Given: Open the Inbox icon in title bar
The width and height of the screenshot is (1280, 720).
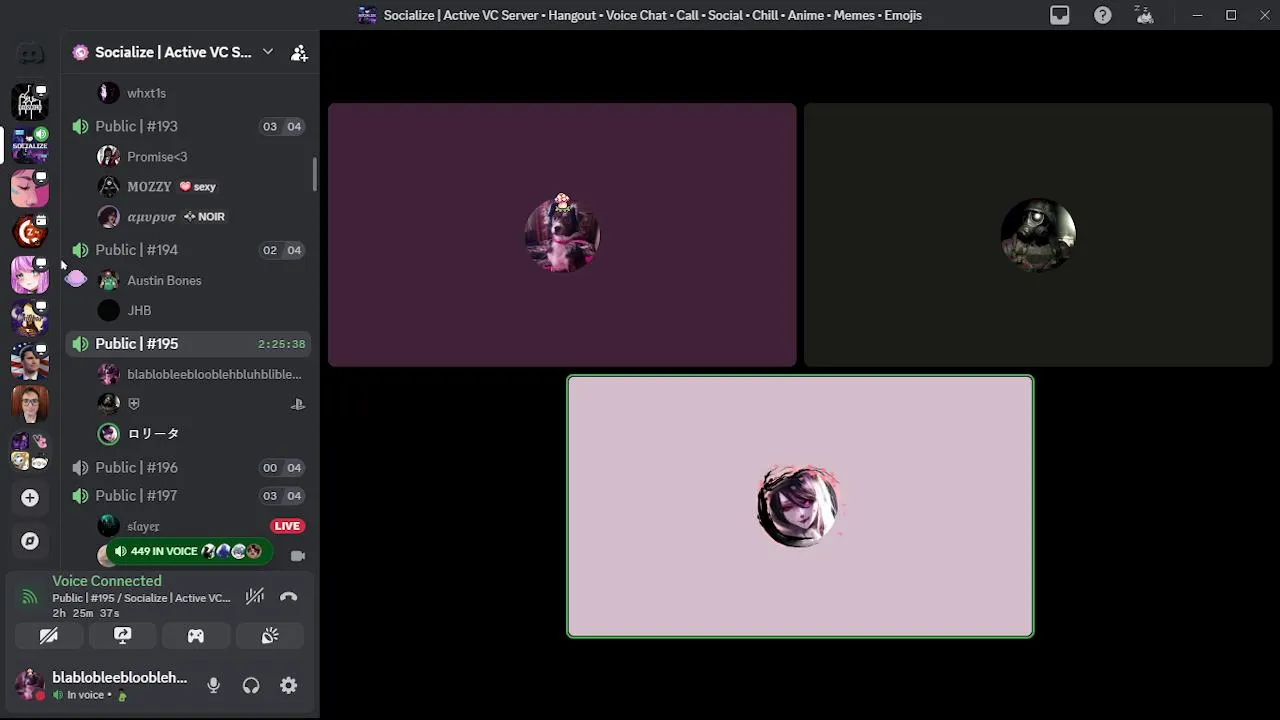Looking at the screenshot, I should [1059, 15].
